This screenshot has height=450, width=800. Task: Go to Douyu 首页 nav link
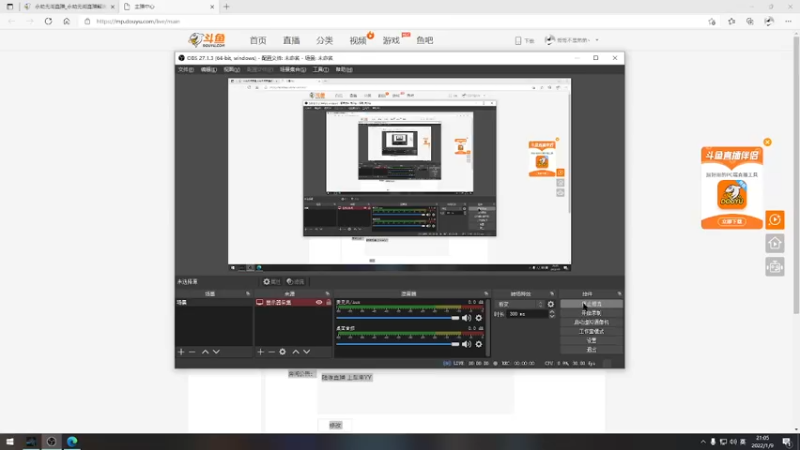258,40
